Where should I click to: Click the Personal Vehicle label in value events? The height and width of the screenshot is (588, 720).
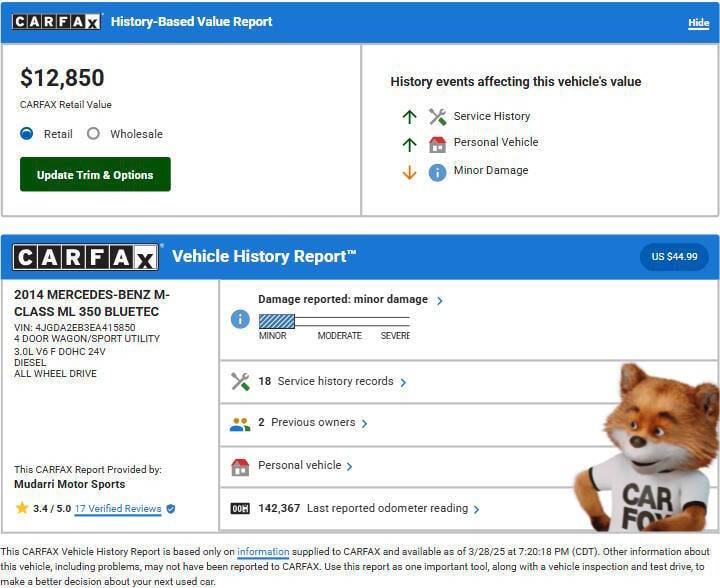coord(496,142)
